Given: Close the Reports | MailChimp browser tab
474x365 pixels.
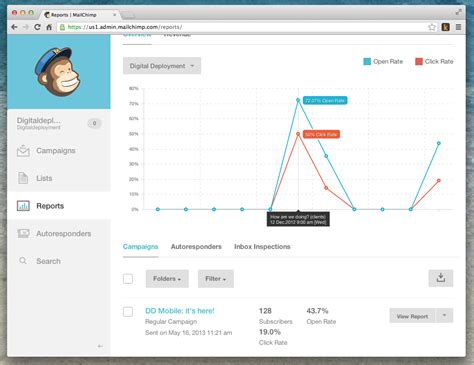Looking at the screenshot, I should point(115,15).
